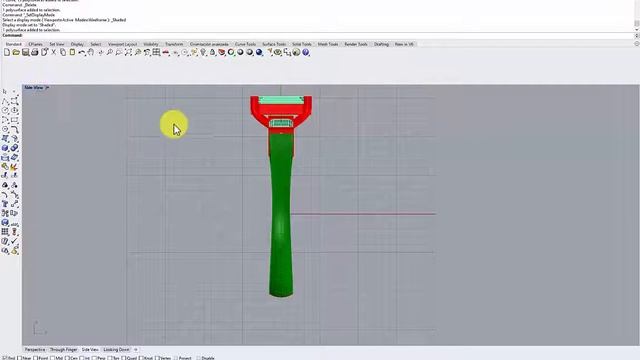Switch to the Display toolbar tab
The width and height of the screenshot is (640, 360).
coord(77,44)
